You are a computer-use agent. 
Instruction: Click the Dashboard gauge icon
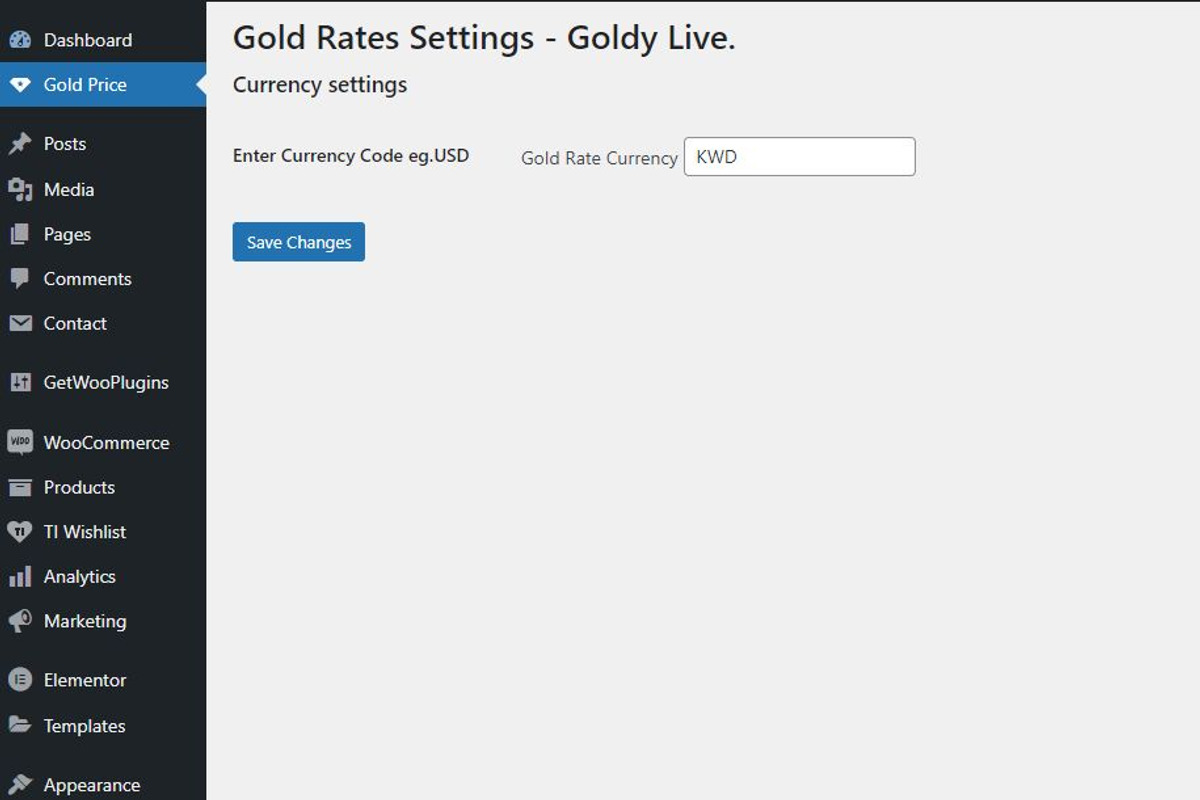pyautogui.click(x=20, y=40)
